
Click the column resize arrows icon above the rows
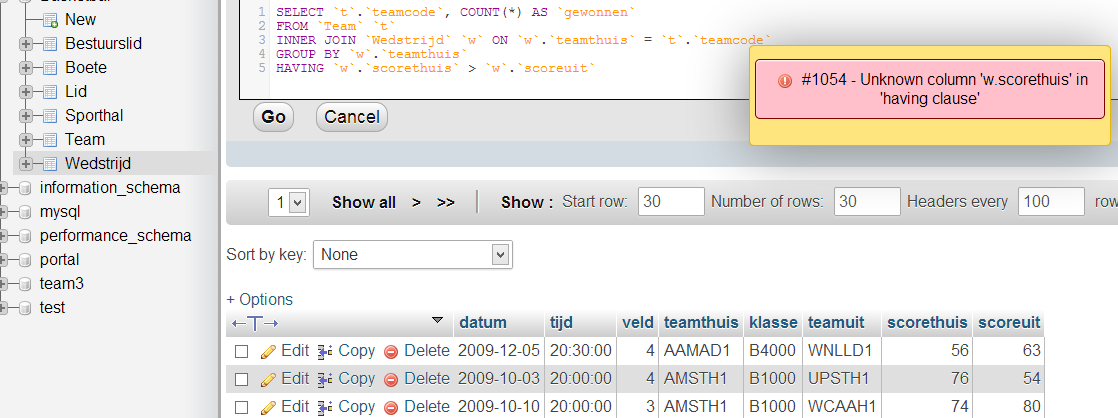(255, 323)
